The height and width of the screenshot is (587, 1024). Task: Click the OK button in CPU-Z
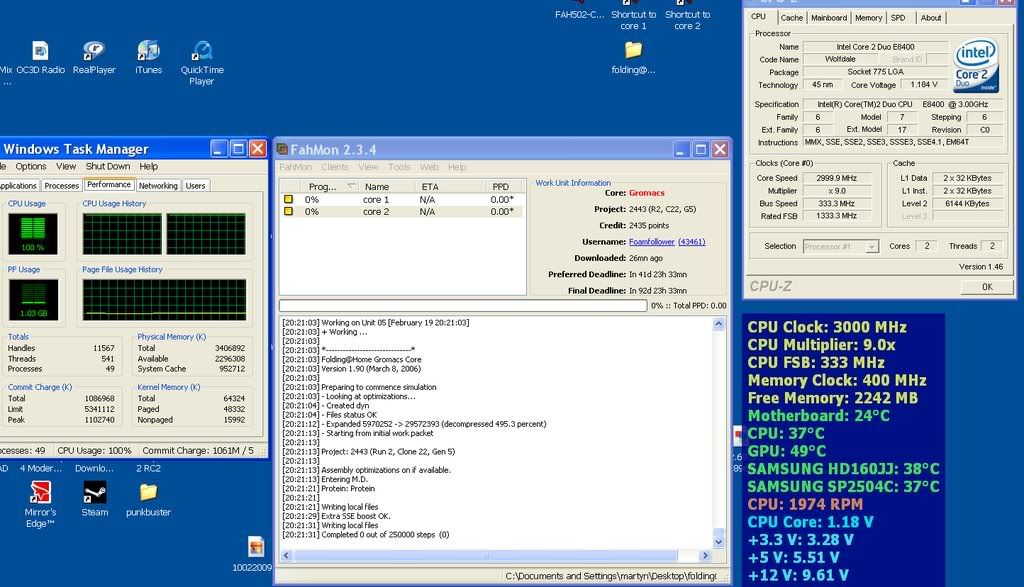tap(987, 287)
